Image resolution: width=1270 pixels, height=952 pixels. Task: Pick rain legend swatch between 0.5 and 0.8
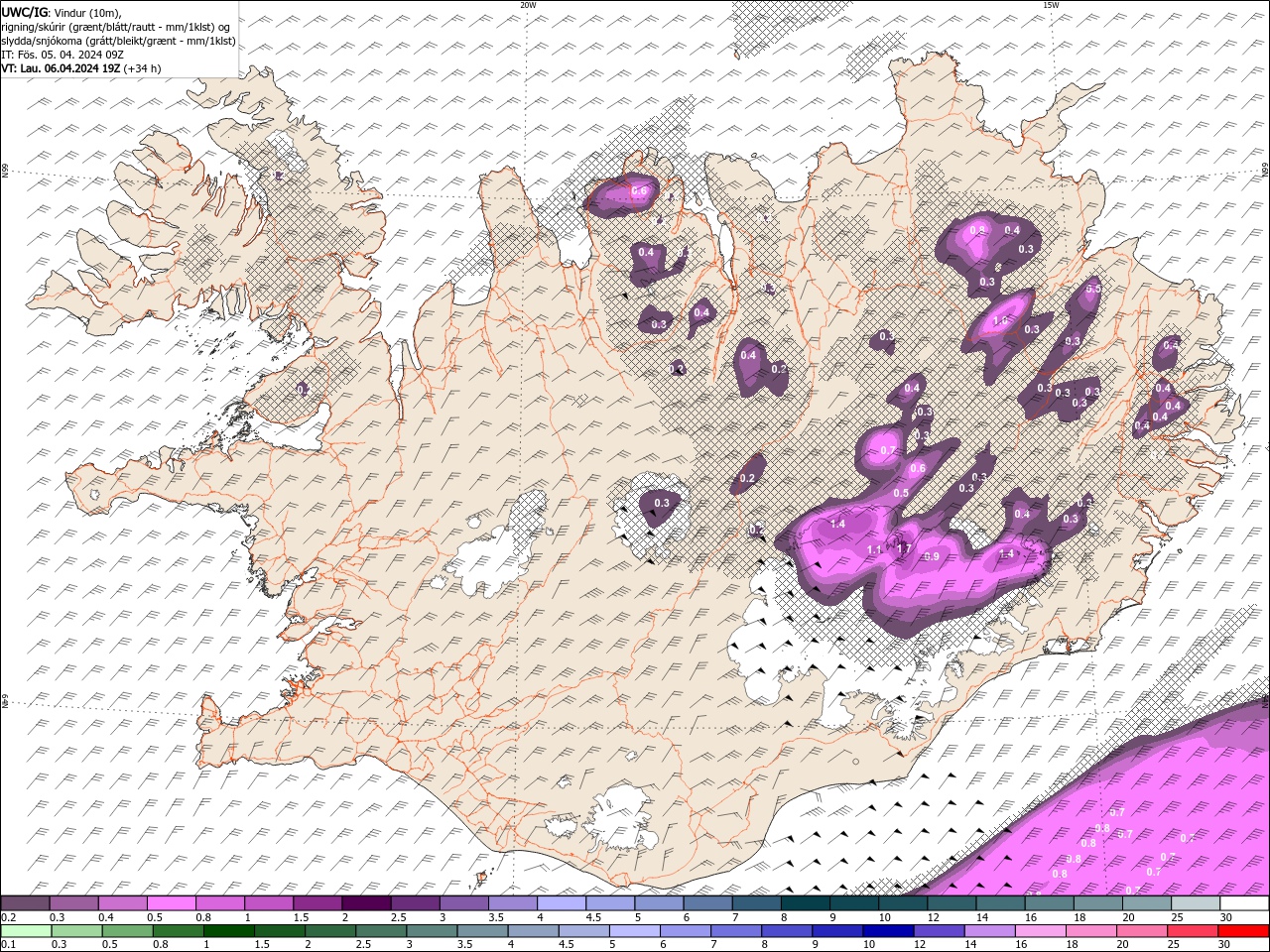[128, 931]
